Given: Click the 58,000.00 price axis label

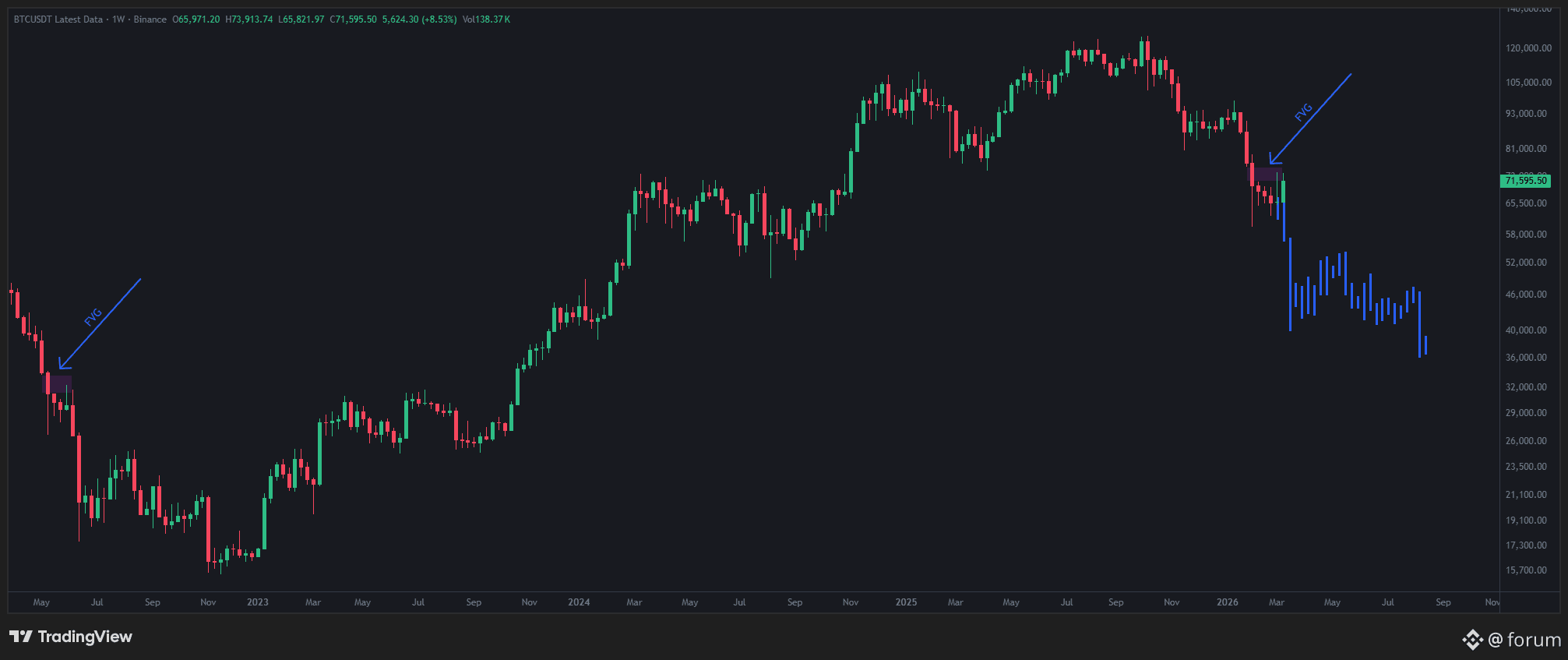Looking at the screenshot, I should (x=1526, y=235).
